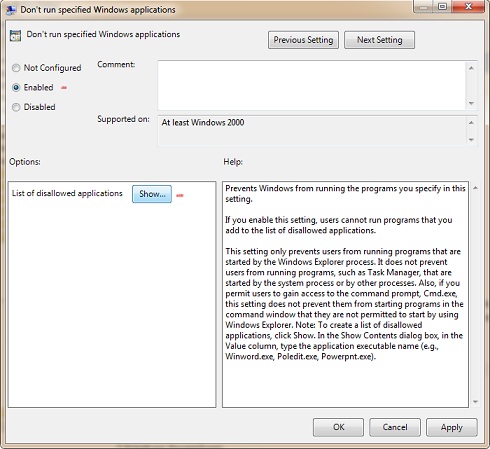Click the maximize window button
490x449 pixels.
[x=442, y=7]
